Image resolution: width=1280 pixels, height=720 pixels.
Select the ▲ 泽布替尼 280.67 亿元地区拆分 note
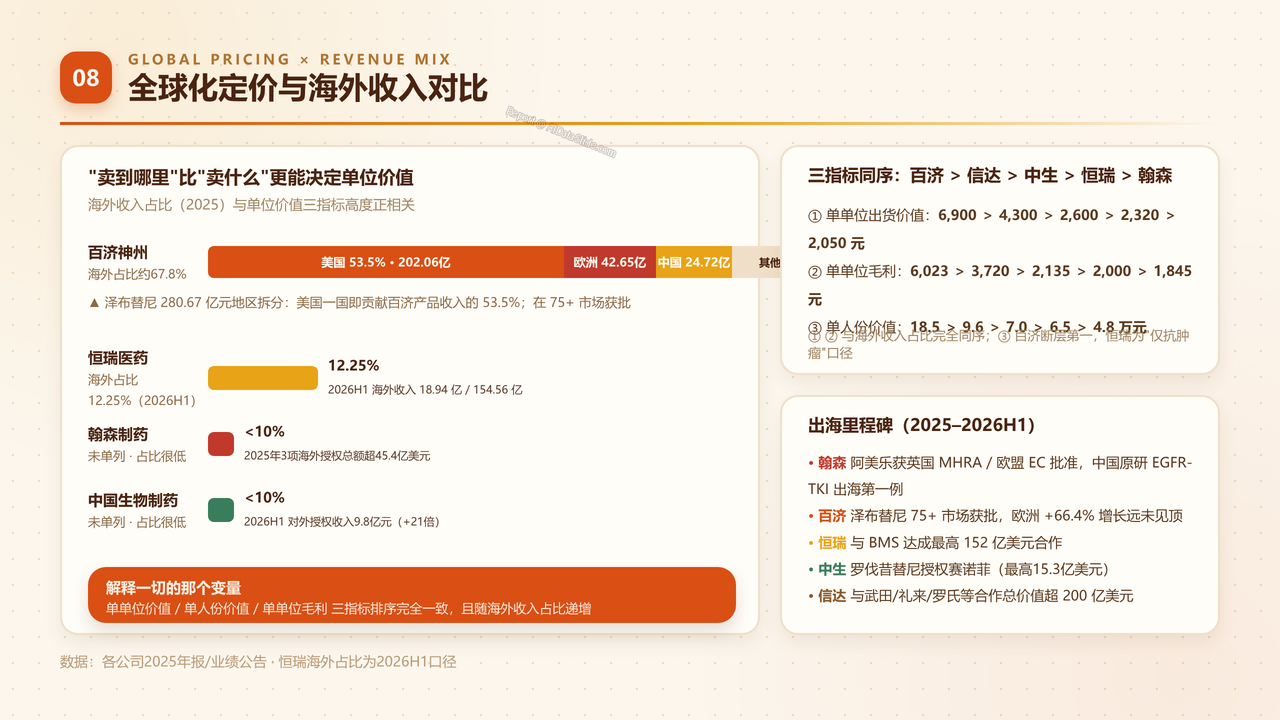(360, 302)
